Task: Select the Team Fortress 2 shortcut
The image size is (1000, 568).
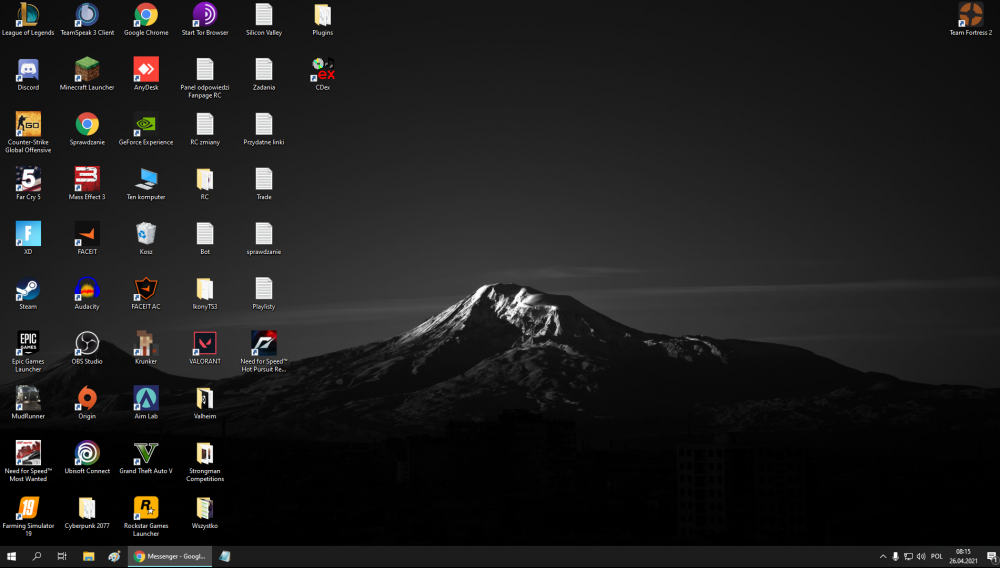Action: (x=970, y=15)
